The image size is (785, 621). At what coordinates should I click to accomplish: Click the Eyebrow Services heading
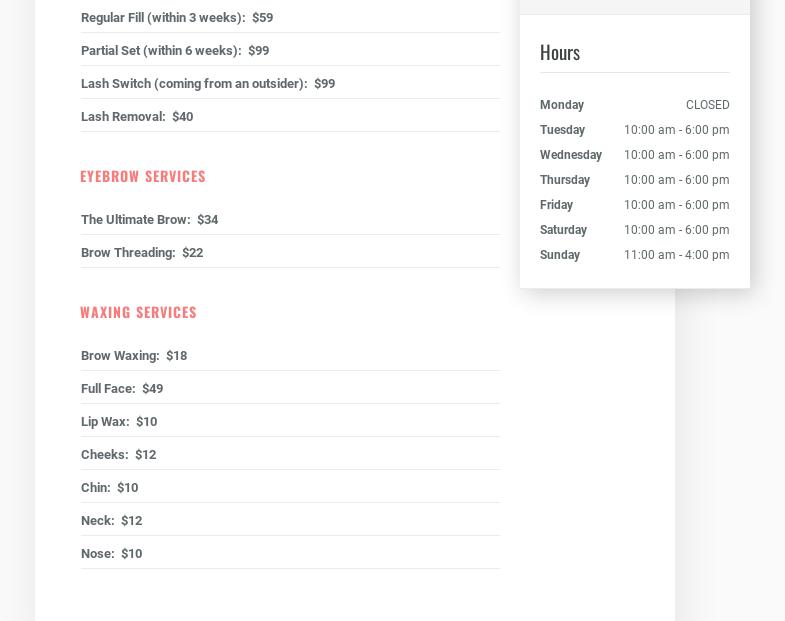click(x=143, y=176)
